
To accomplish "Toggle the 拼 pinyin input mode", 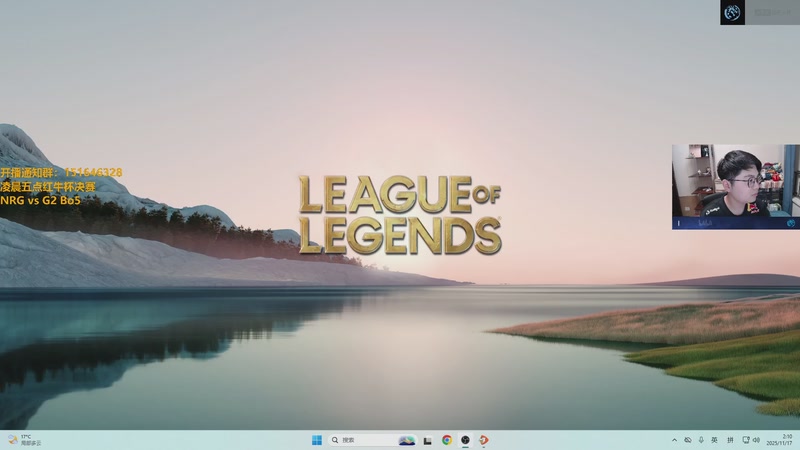I will coord(730,440).
